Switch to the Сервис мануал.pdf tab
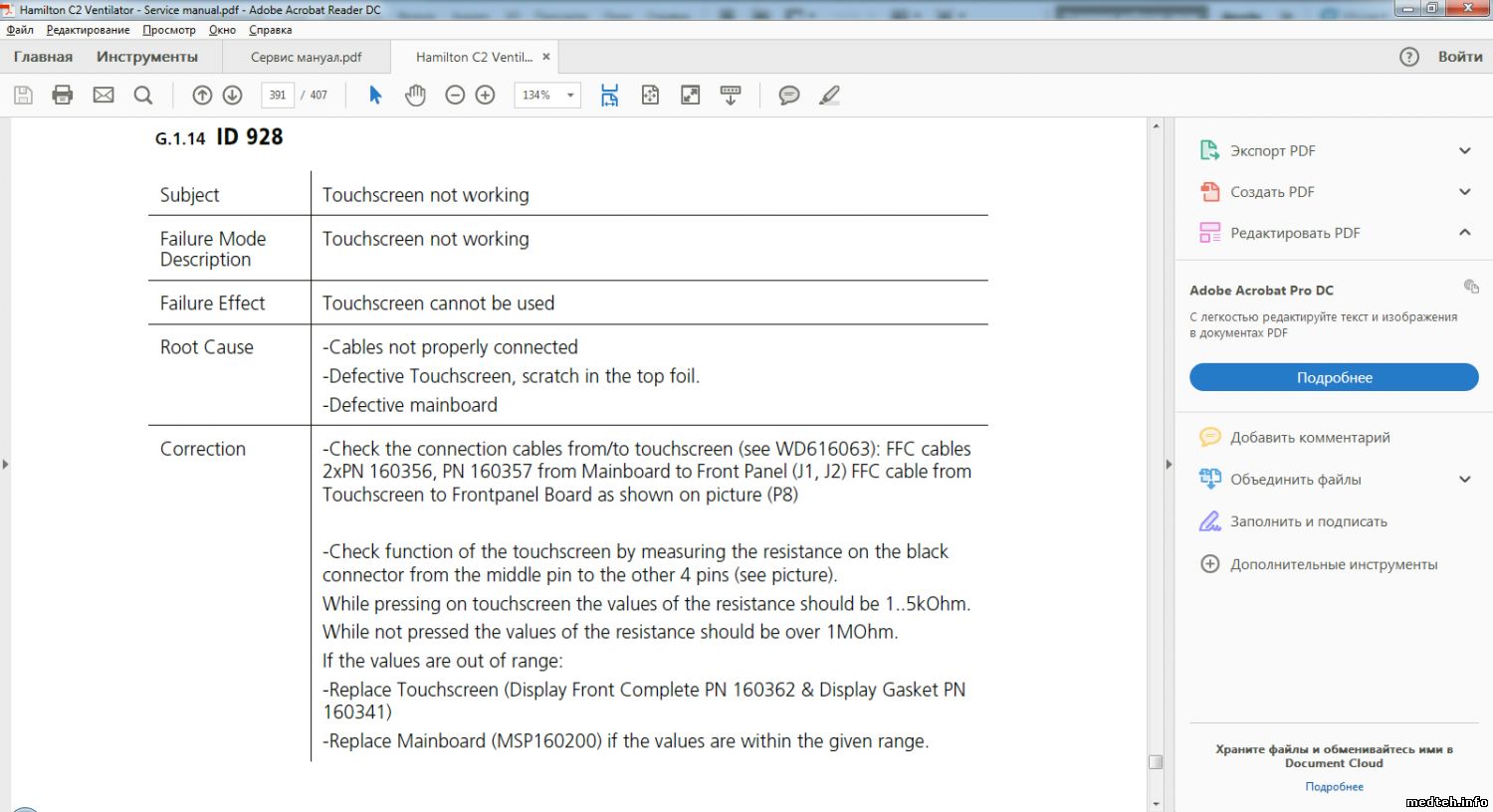 tap(306, 57)
